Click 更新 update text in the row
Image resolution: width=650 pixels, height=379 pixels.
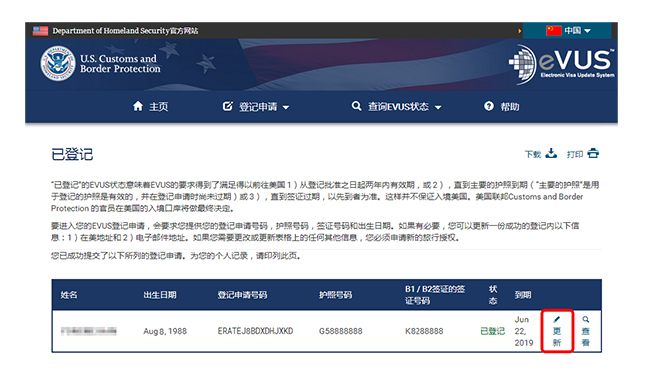[x=557, y=337]
